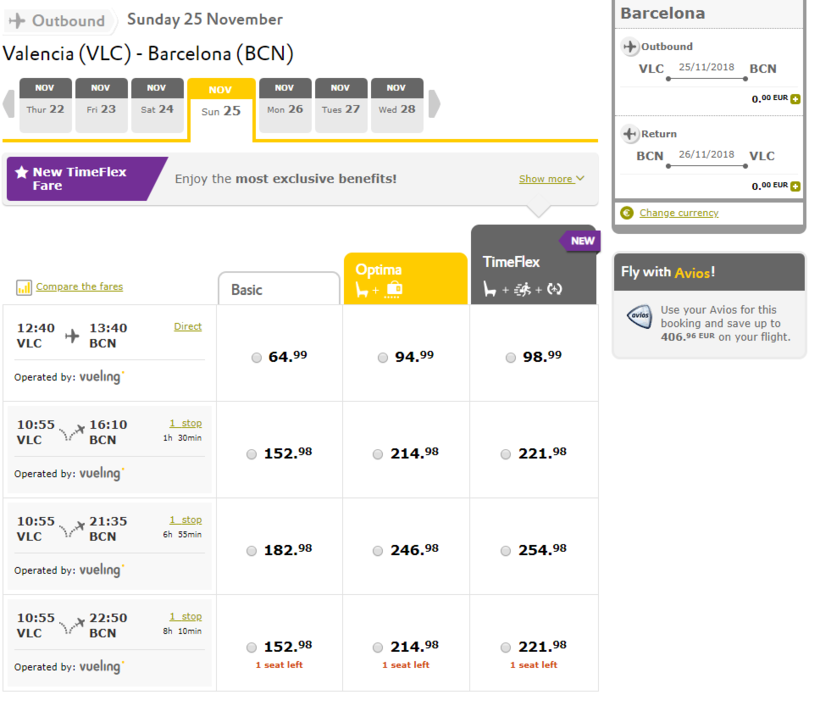
Task: Click the Change currency link
Action: 679,213
